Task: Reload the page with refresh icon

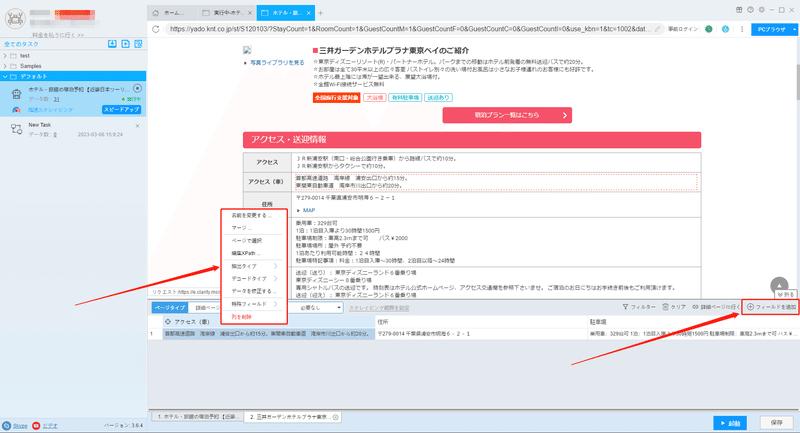Action: pyautogui.click(x=156, y=29)
